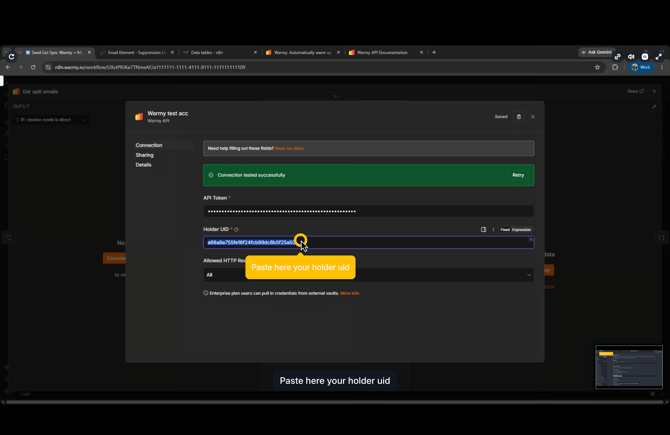Viewport: 670px width, 435px height.
Task: Click the Ask Gemini button
Action: click(597, 52)
